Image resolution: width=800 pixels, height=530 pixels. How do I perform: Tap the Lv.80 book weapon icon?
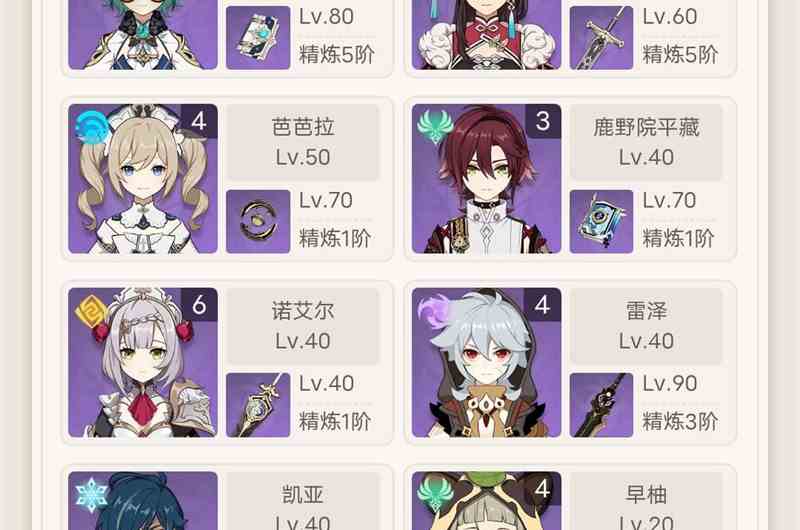coord(258,38)
